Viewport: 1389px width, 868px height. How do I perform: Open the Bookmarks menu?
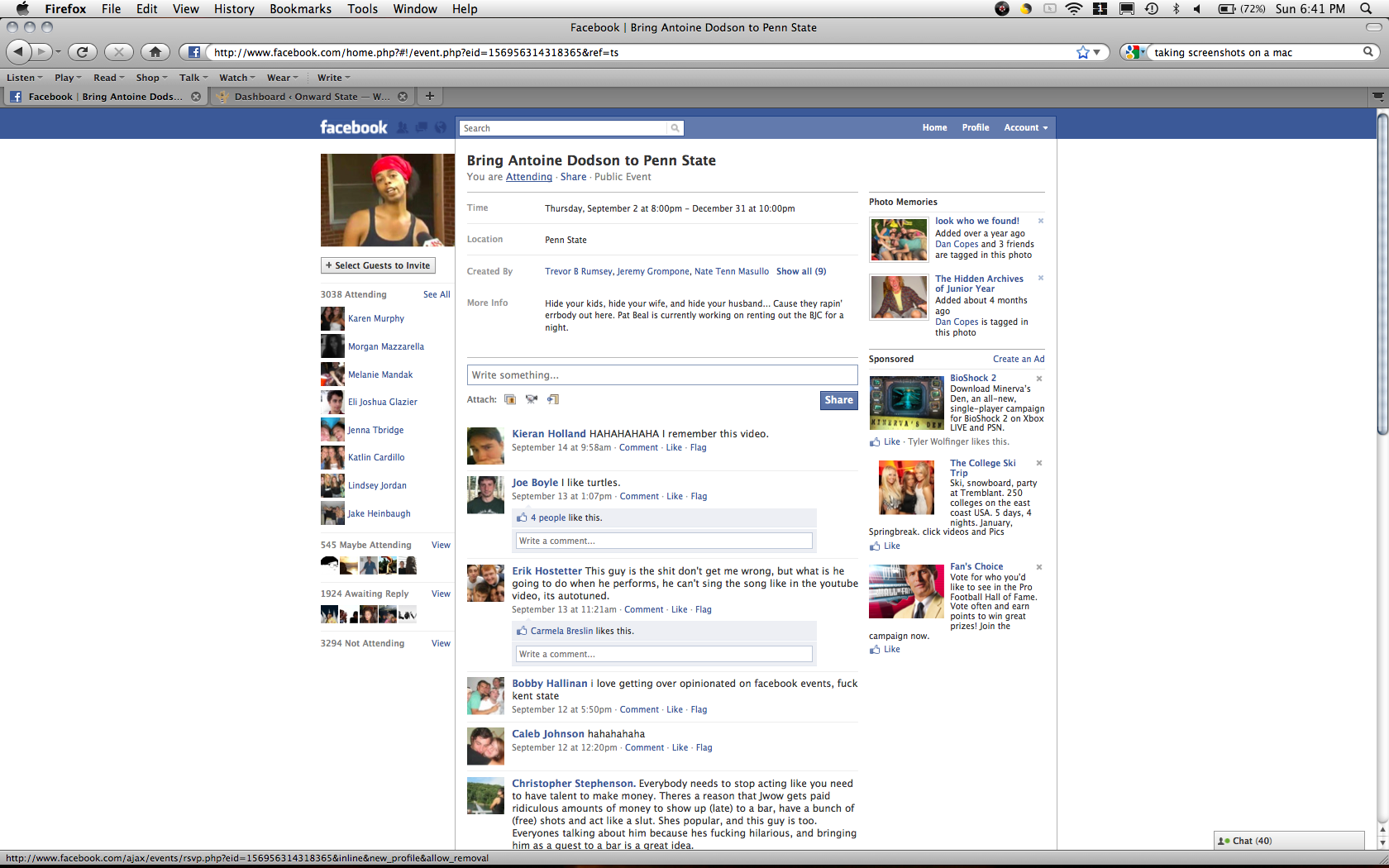[x=300, y=9]
